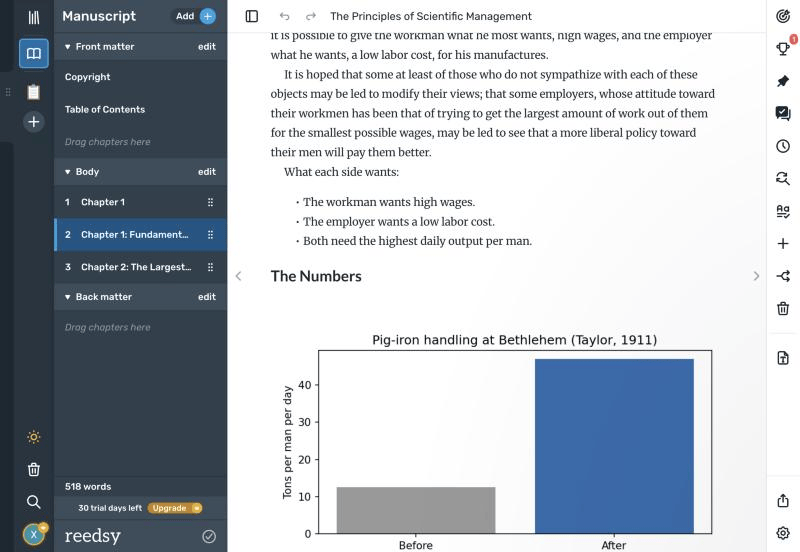Image resolution: width=800 pixels, height=552 pixels.
Task: Click the pin icon in right toolbar
Action: coord(783,81)
